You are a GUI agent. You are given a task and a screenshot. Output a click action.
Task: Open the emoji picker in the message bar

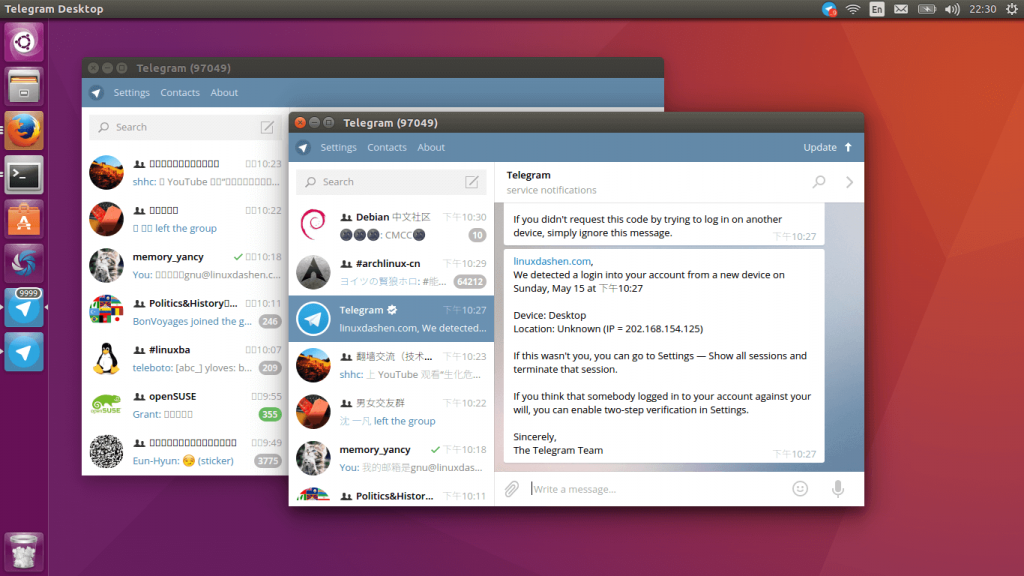tap(799, 488)
